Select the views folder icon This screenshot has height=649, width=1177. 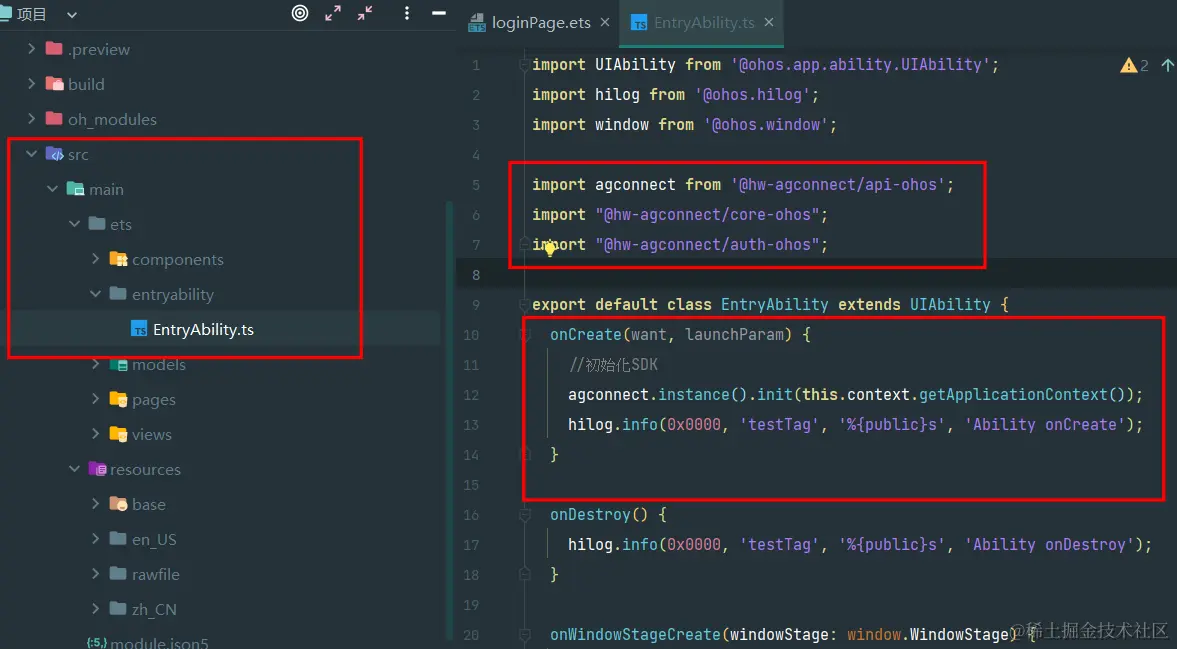(118, 434)
